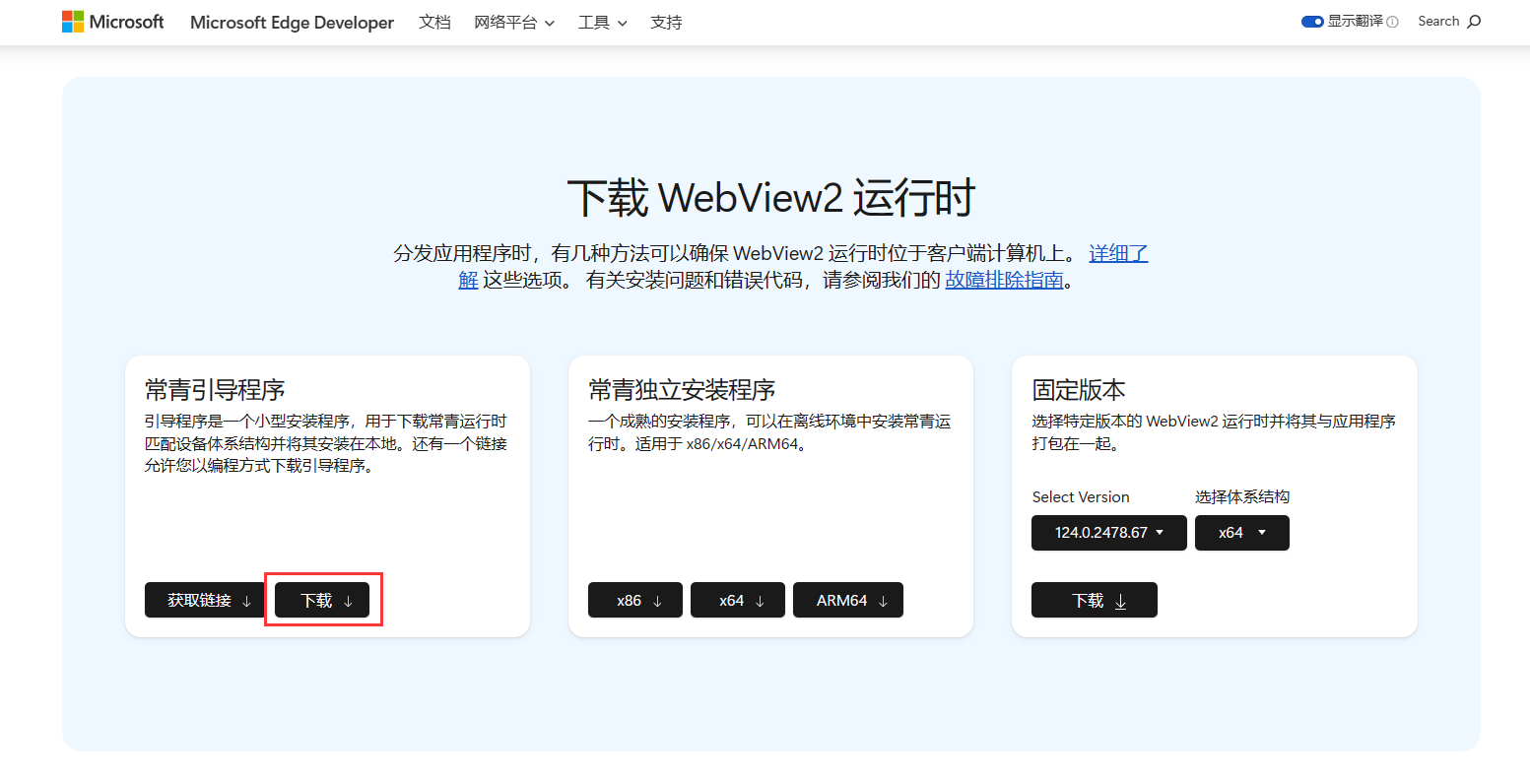The width and height of the screenshot is (1530, 784).
Task: Click the download arrow inside 固定版本 下载 button
Action: (1119, 599)
